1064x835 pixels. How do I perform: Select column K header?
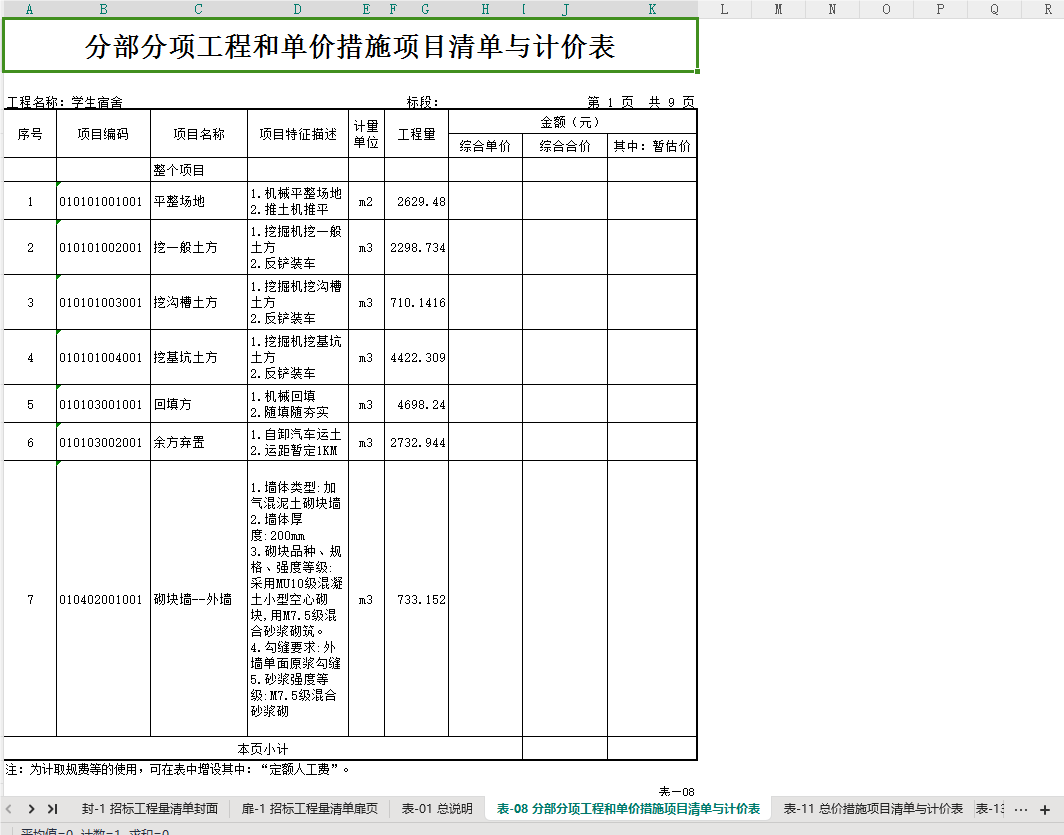652,9
